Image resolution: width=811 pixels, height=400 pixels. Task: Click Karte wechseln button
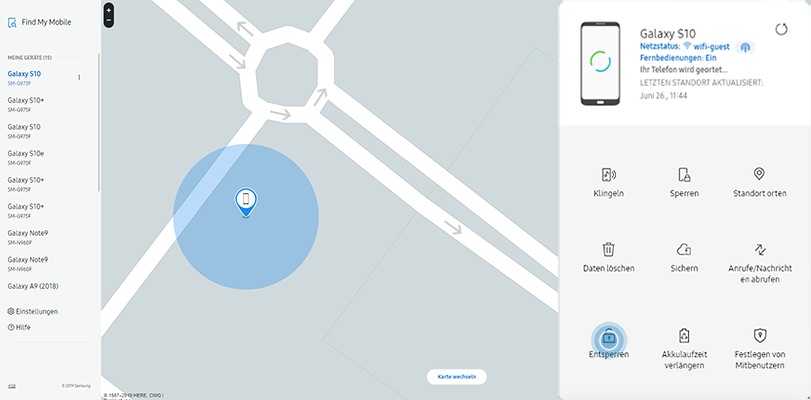coord(457,377)
